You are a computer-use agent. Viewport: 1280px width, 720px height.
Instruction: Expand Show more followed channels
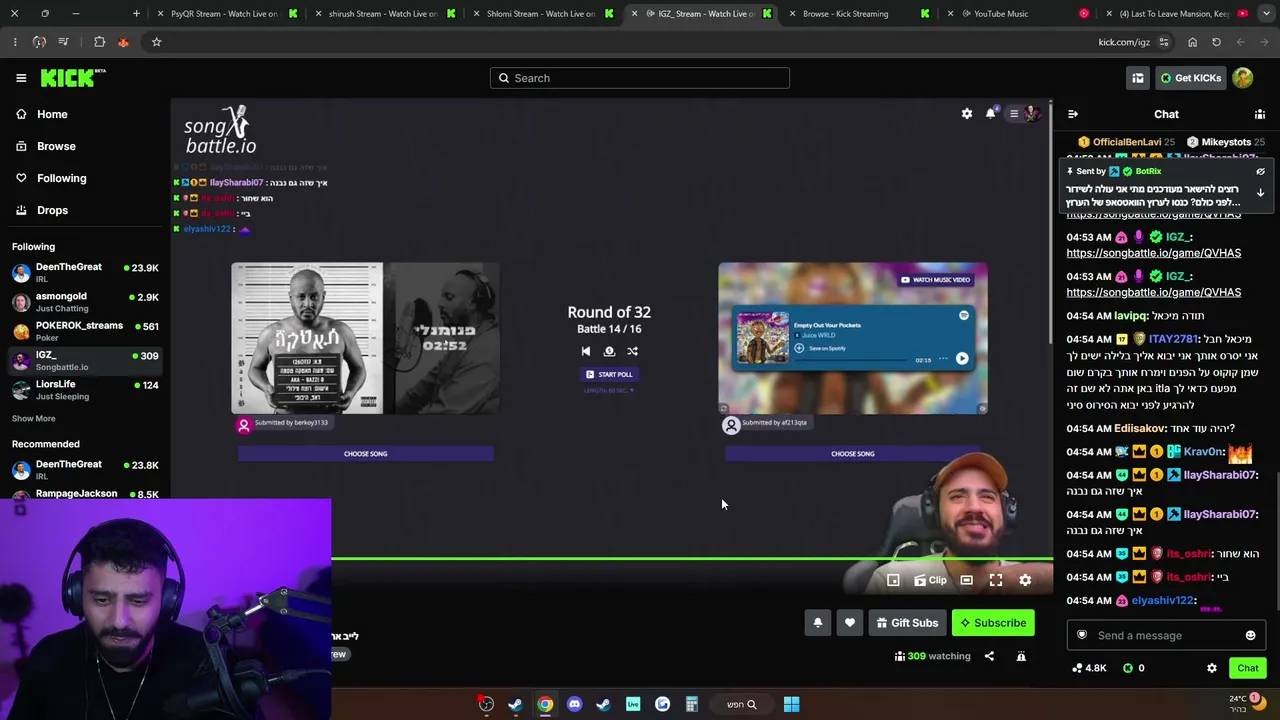coord(34,418)
